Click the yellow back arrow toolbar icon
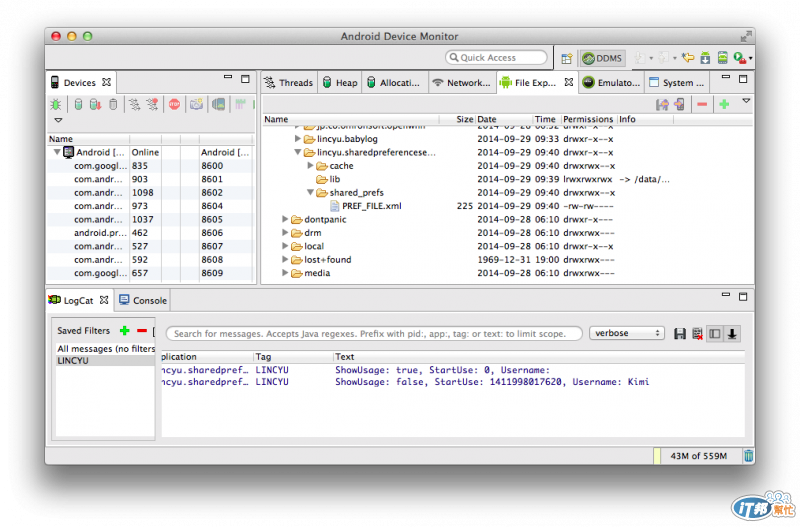Screen dimensions: 800x527 688,58
